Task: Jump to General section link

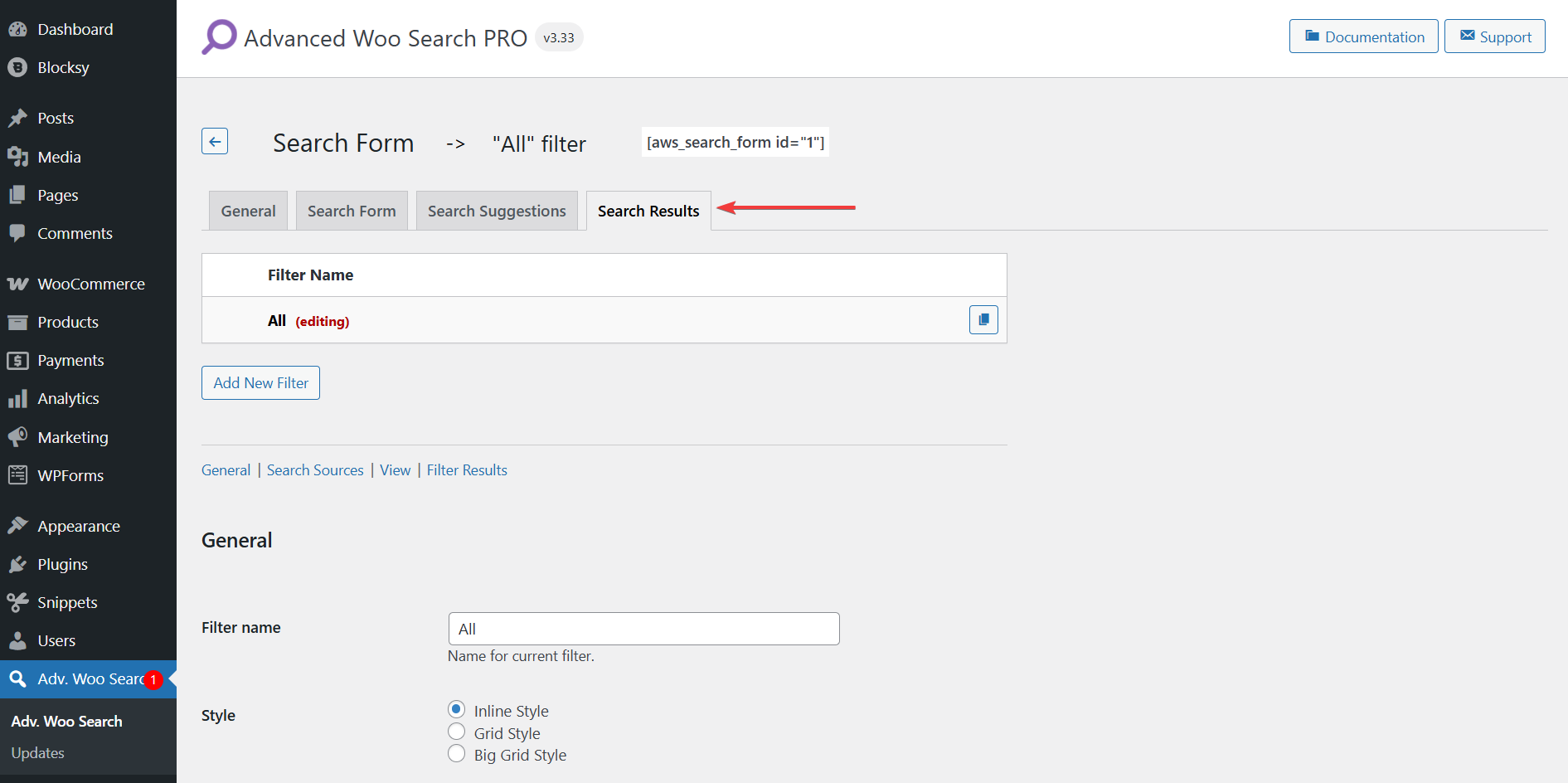Action: point(226,470)
